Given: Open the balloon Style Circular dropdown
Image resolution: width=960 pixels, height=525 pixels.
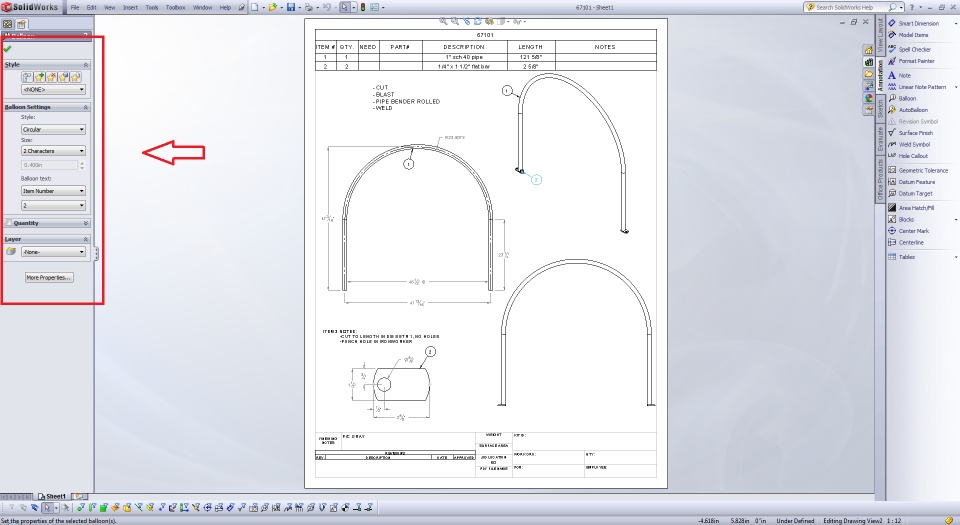Looking at the screenshot, I should tap(53, 129).
